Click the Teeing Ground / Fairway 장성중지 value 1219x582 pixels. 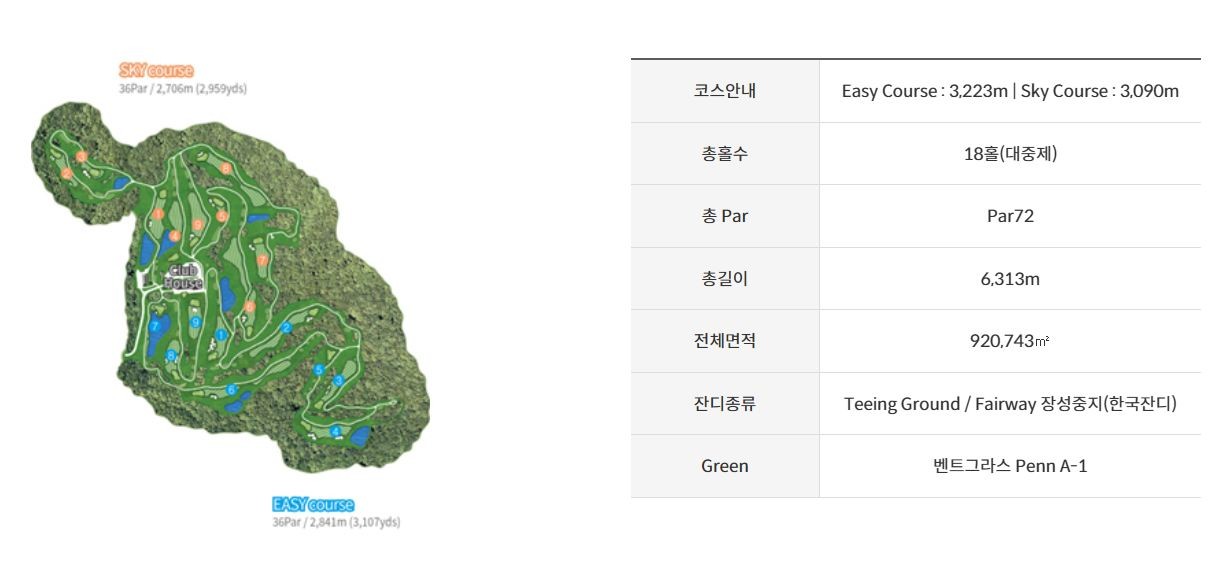coord(1010,404)
